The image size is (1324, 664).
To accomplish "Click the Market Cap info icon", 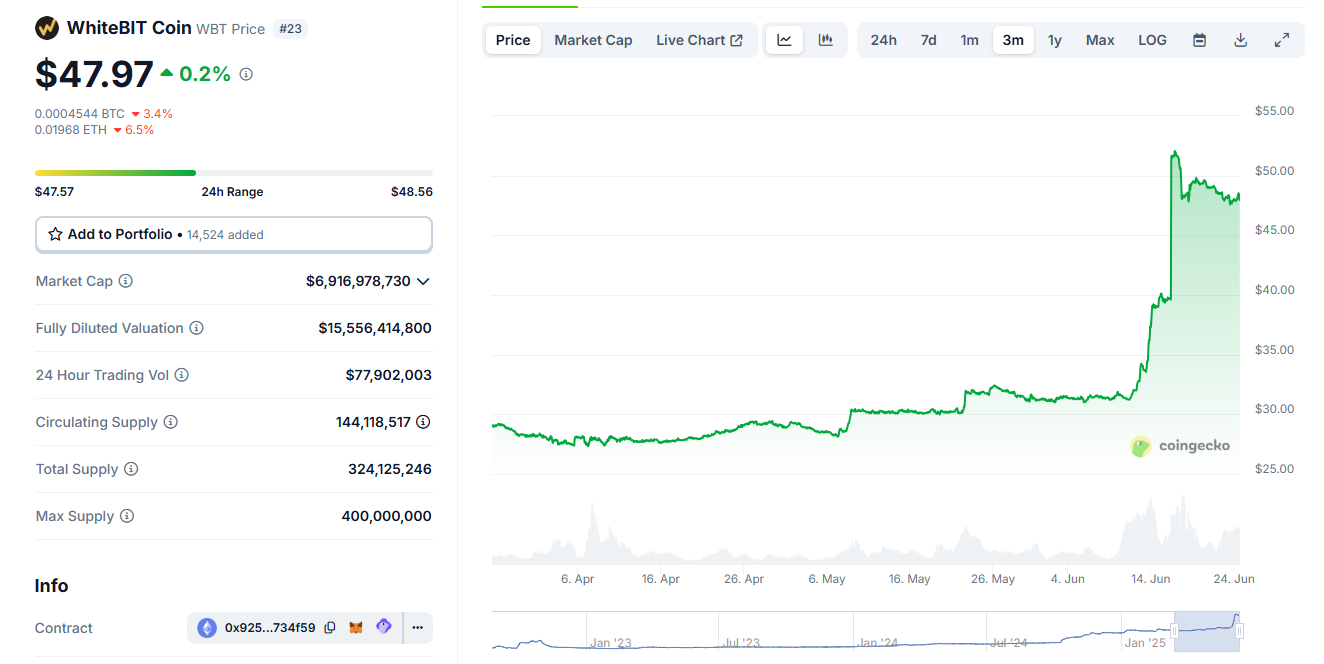I will point(126,281).
